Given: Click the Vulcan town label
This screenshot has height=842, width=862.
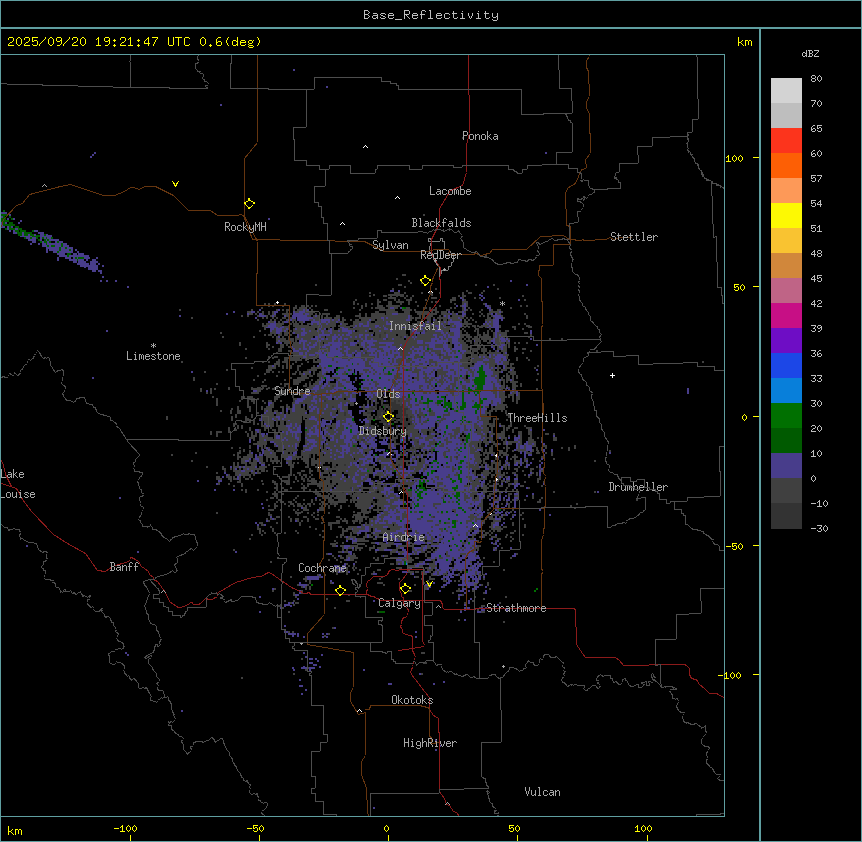Looking at the screenshot, I should [x=542, y=792].
